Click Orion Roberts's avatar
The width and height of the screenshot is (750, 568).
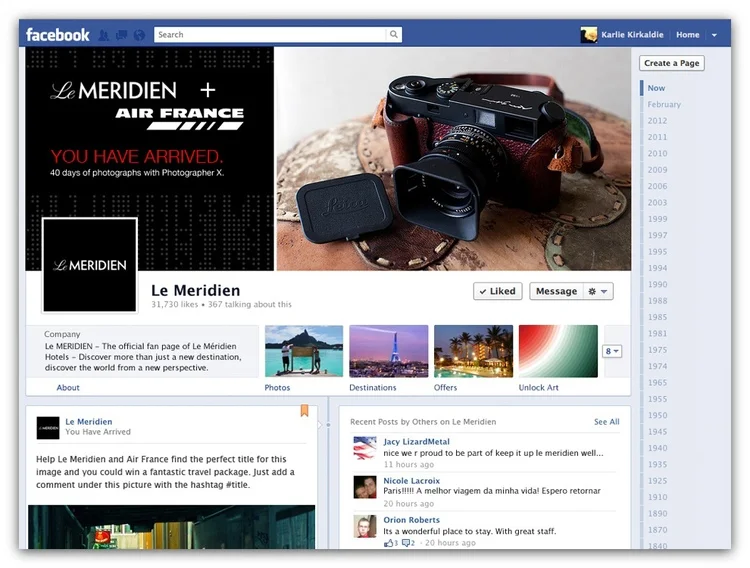[x=364, y=526]
